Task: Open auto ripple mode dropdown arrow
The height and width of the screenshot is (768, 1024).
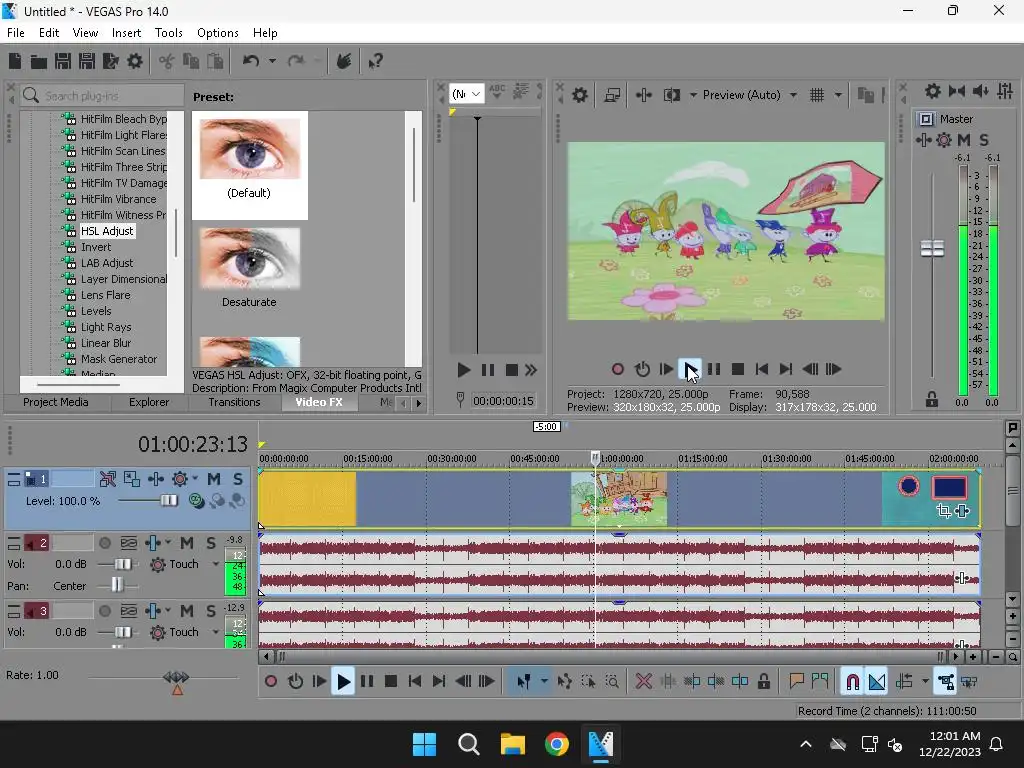Action: coord(925,682)
